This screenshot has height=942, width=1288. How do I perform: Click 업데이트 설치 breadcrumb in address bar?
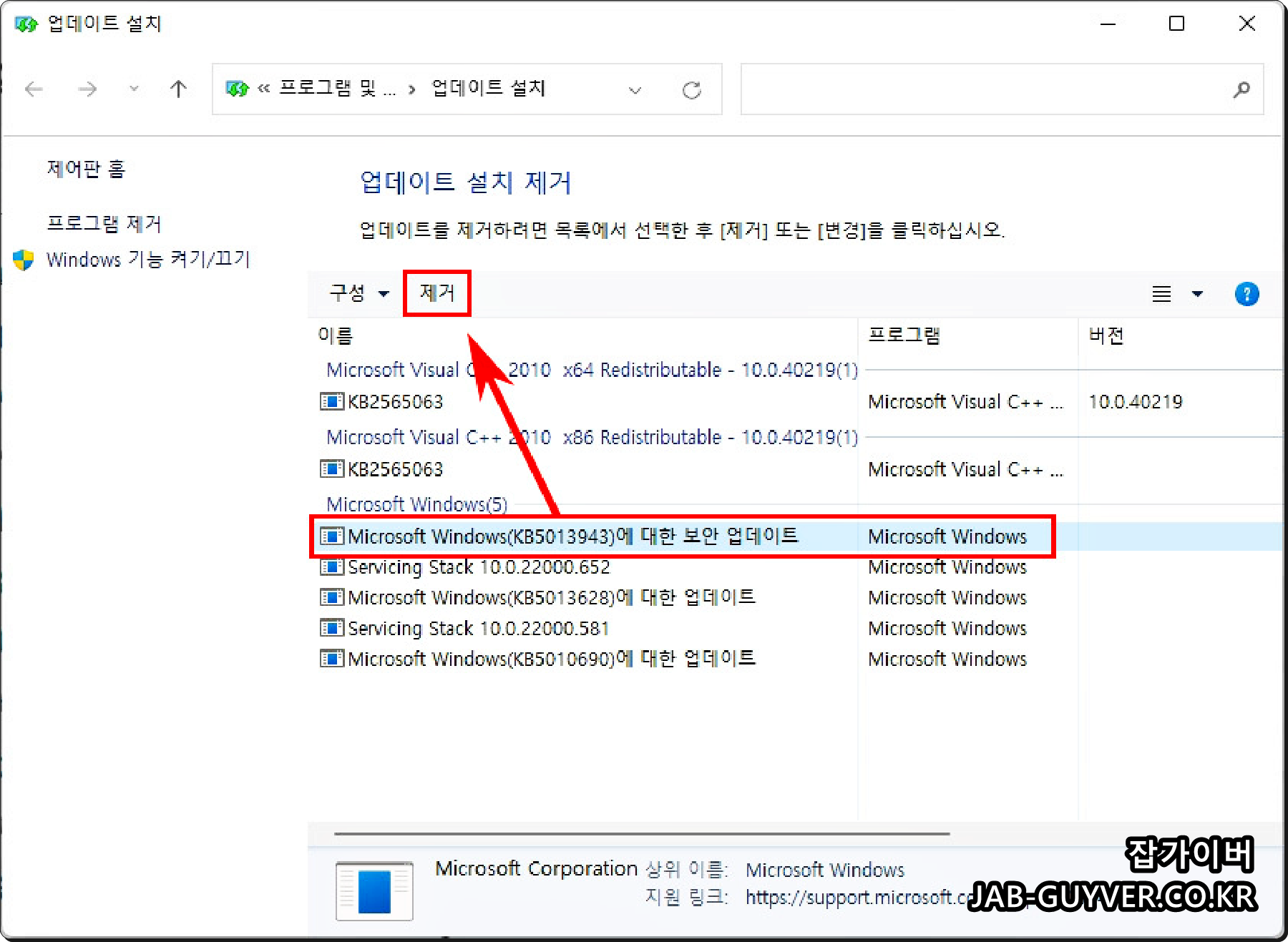tap(489, 89)
